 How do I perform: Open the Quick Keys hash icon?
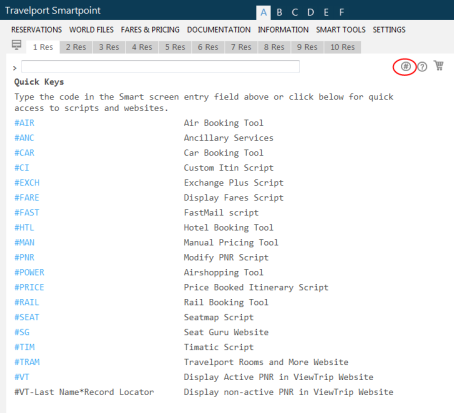coord(405,66)
